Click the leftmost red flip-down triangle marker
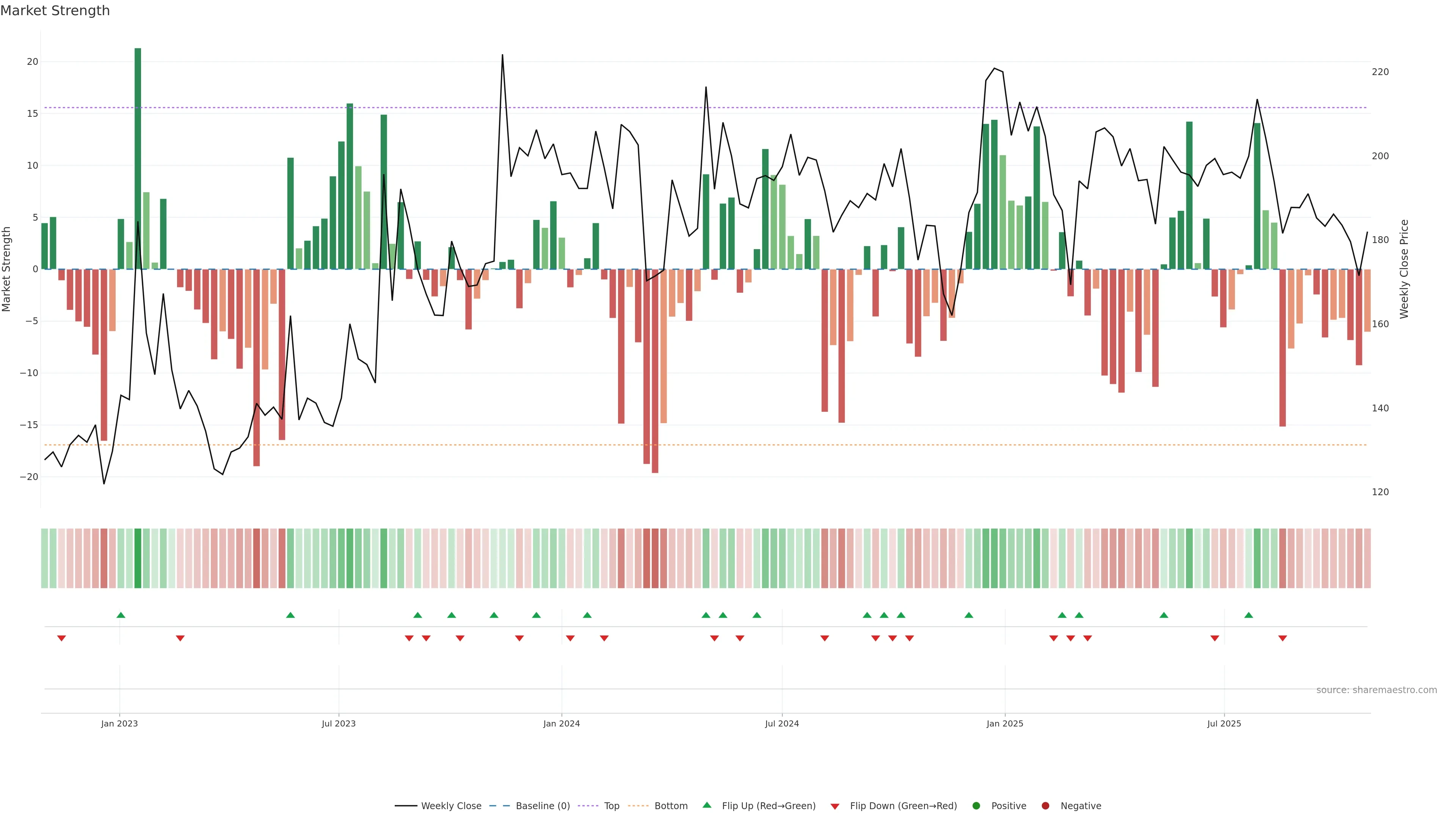Image resolution: width=1456 pixels, height=819 pixels. 61,638
